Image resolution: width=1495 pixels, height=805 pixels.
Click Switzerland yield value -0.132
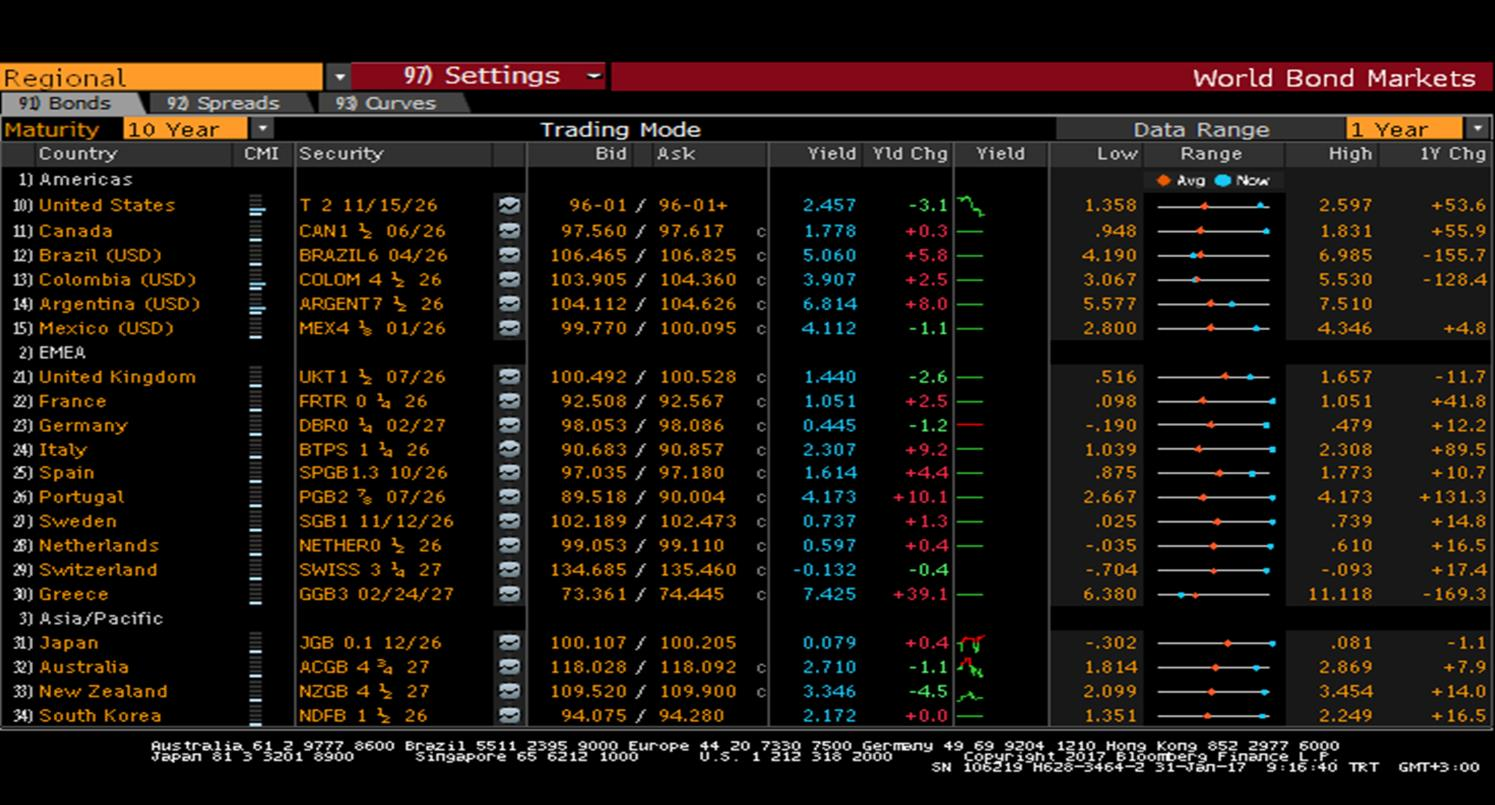point(824,570)
